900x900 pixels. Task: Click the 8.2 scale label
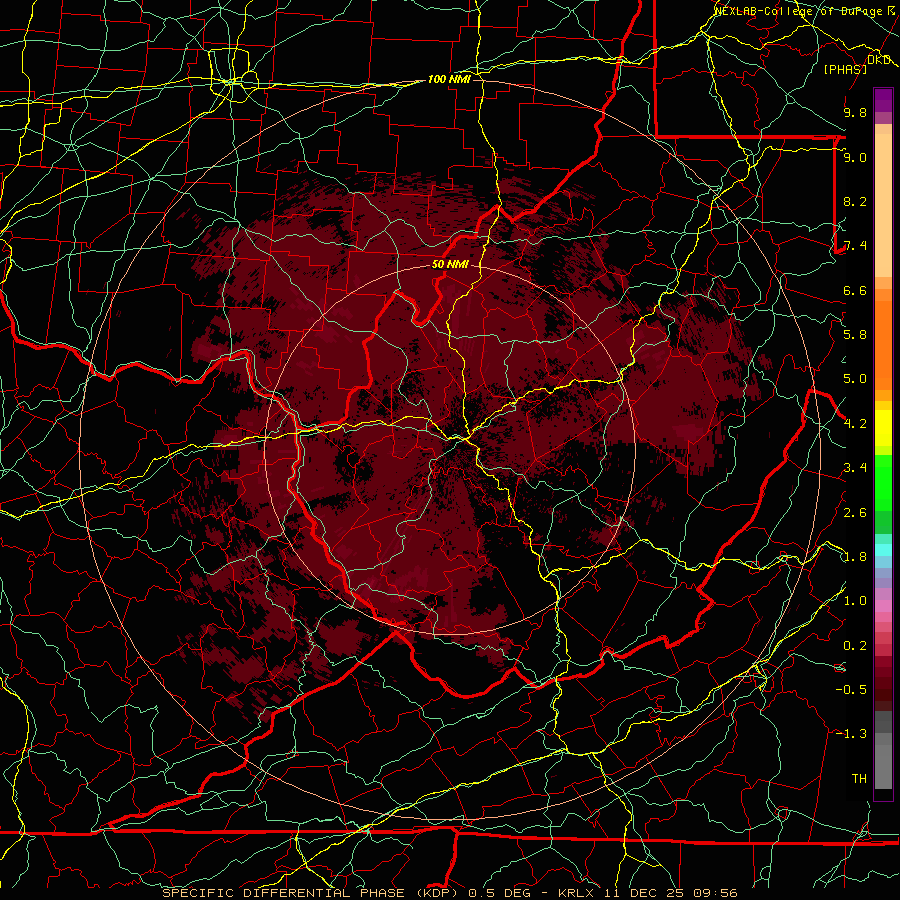click(x=855, y=201)
